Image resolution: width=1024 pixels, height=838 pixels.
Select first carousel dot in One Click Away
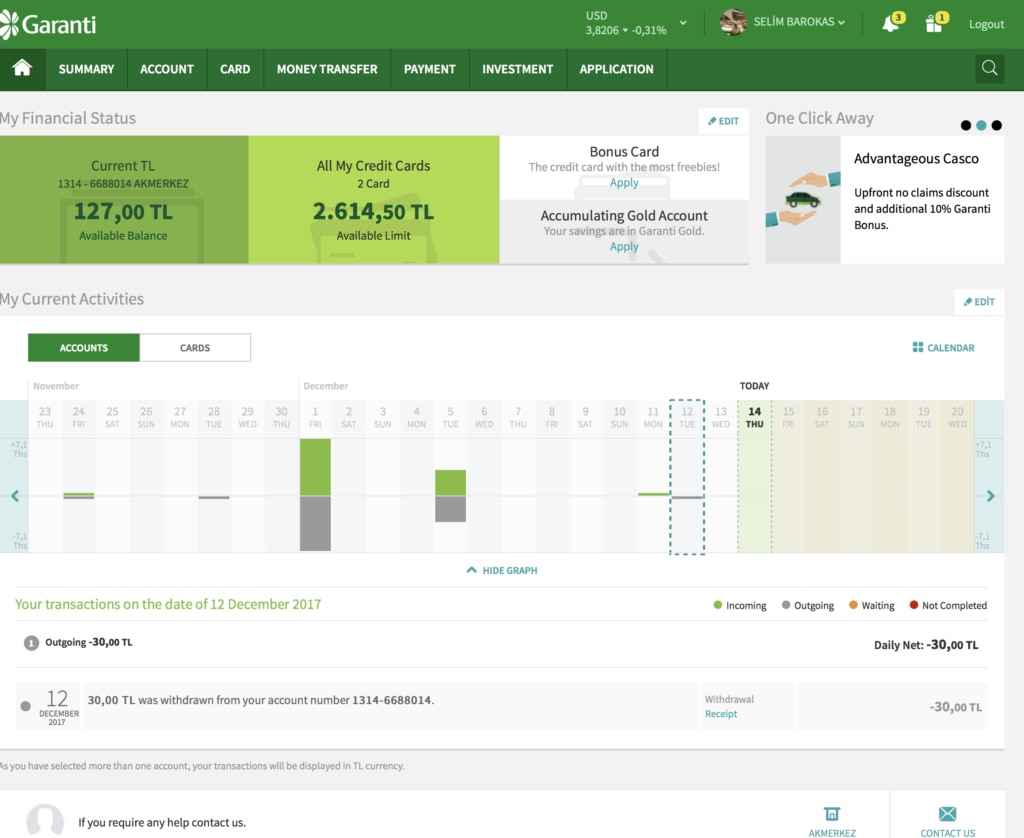[x=966, y=125]
